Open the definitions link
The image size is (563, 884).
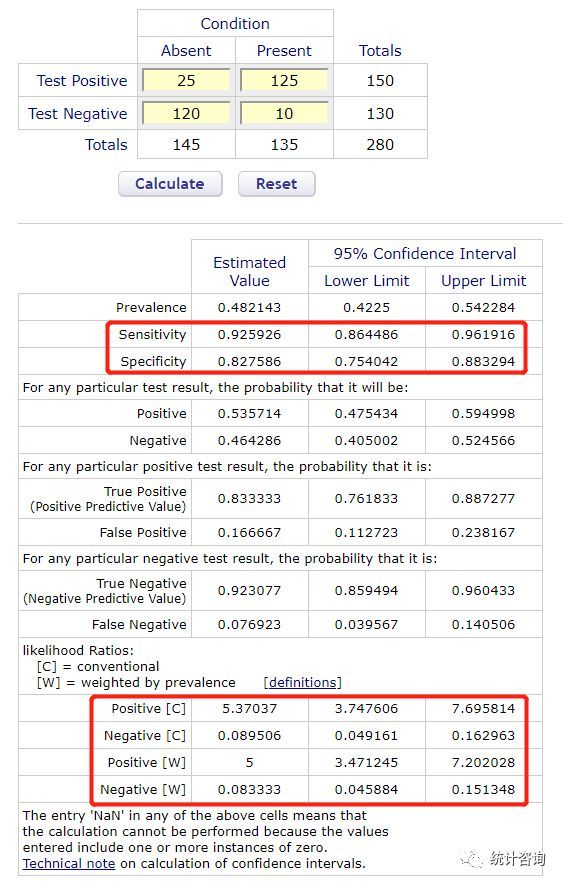coord(303,682)
